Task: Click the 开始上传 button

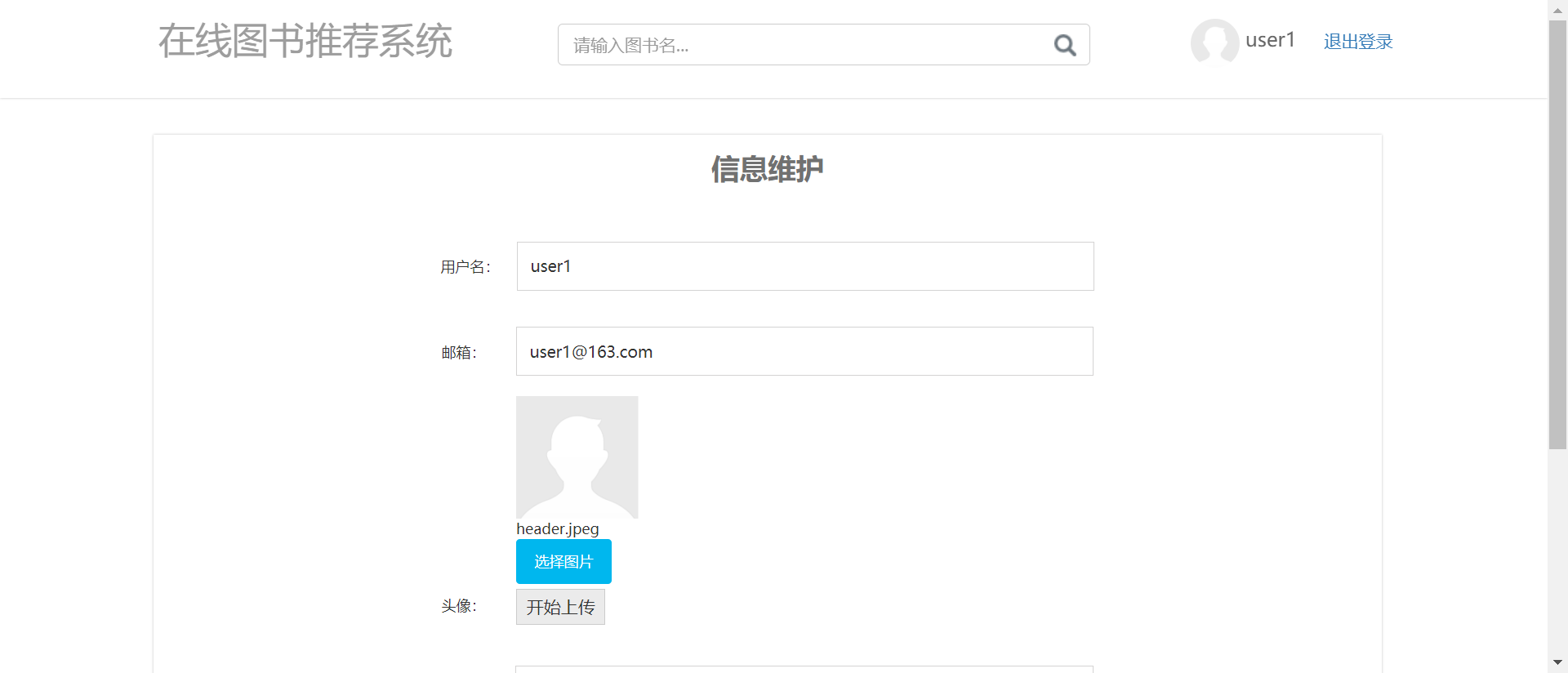Action: pos(560,607)
